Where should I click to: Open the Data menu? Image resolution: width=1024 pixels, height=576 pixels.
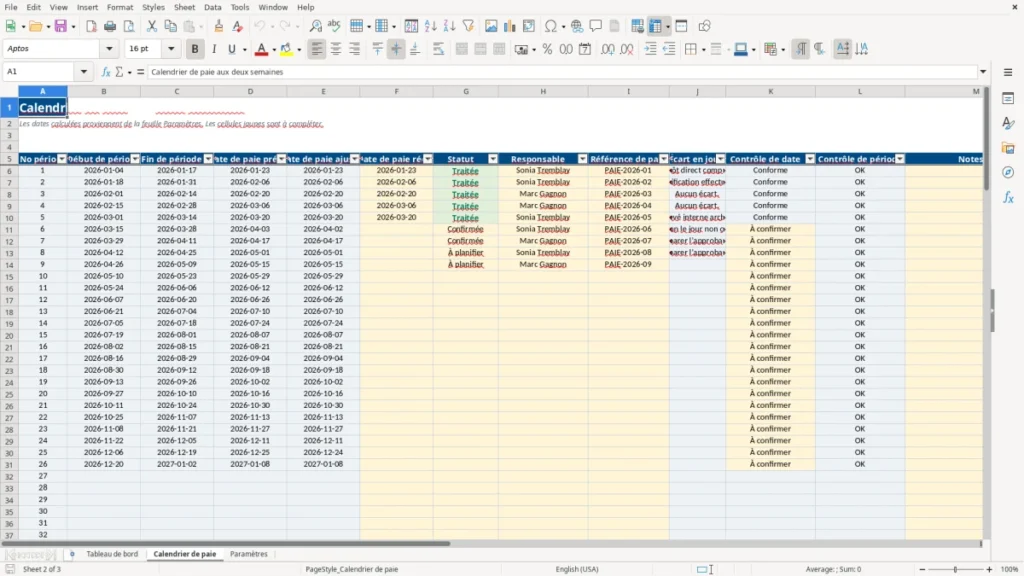point(212,7)
